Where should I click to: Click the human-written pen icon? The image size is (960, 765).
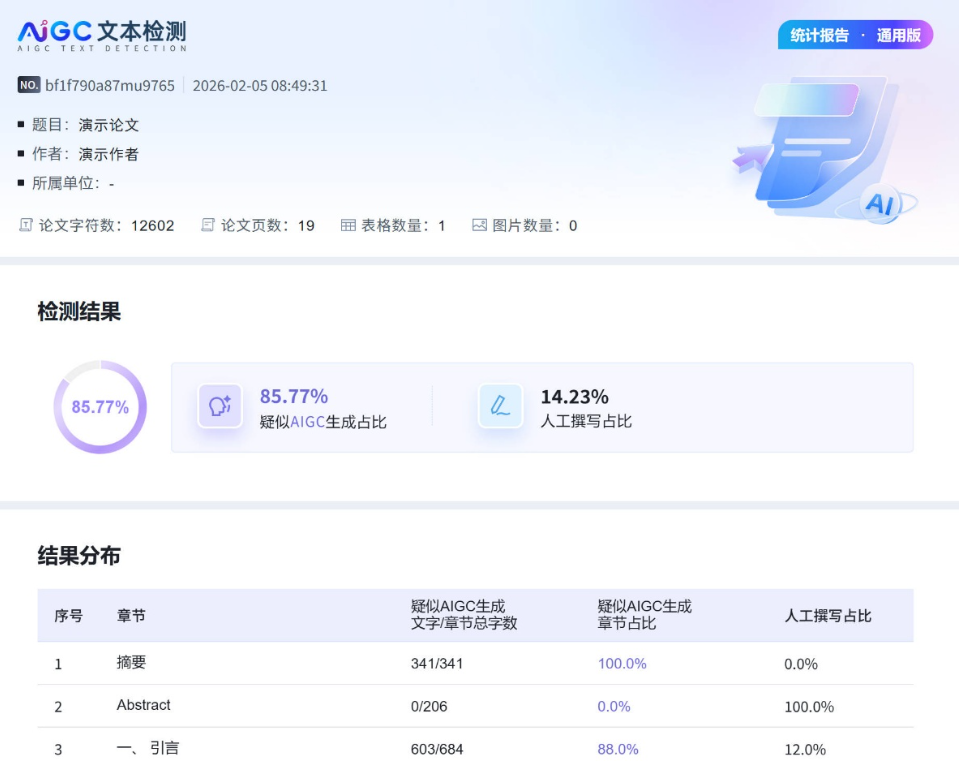click(x=500, y=406)
